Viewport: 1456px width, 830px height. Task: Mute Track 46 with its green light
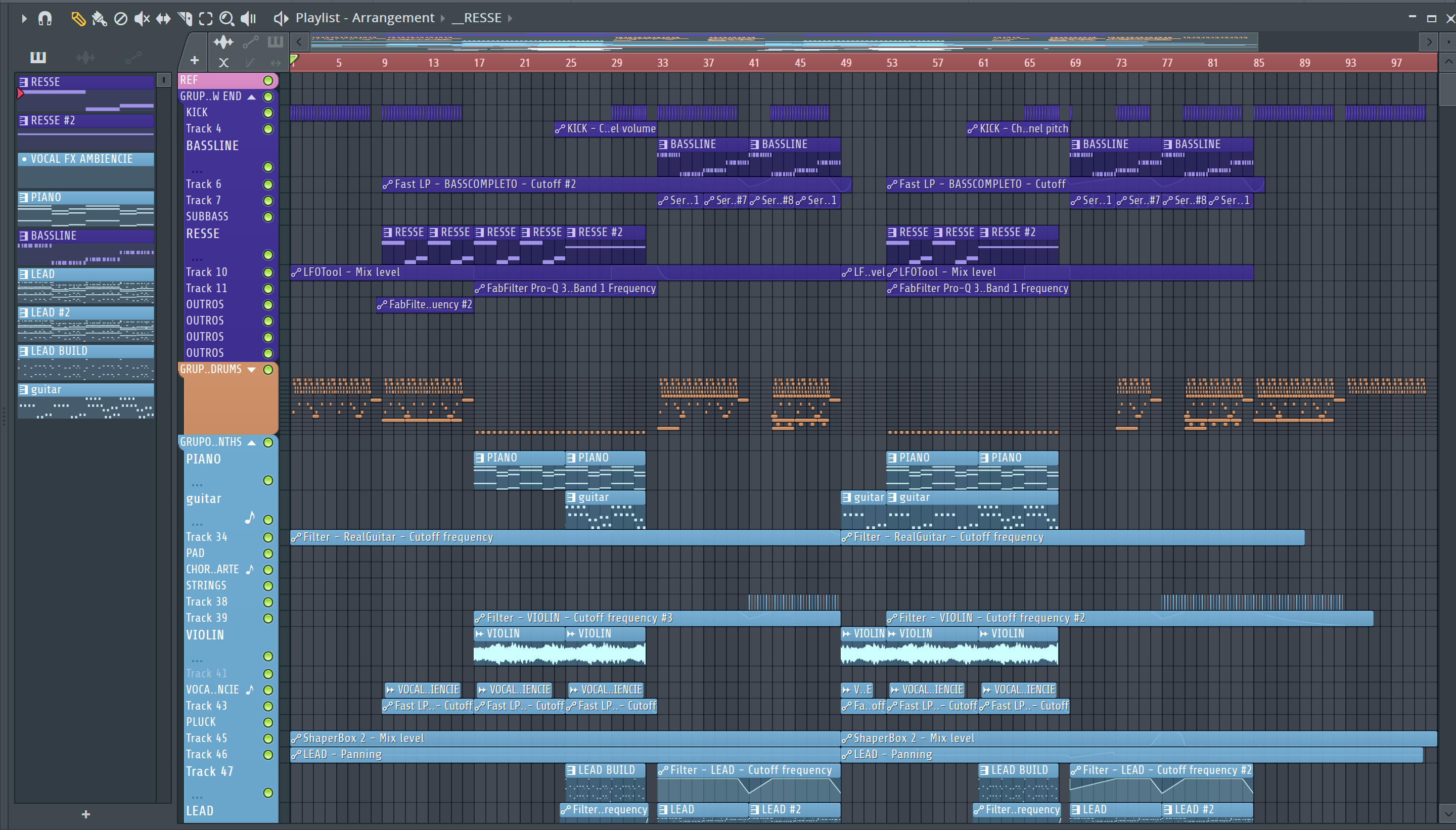[268, 754]
